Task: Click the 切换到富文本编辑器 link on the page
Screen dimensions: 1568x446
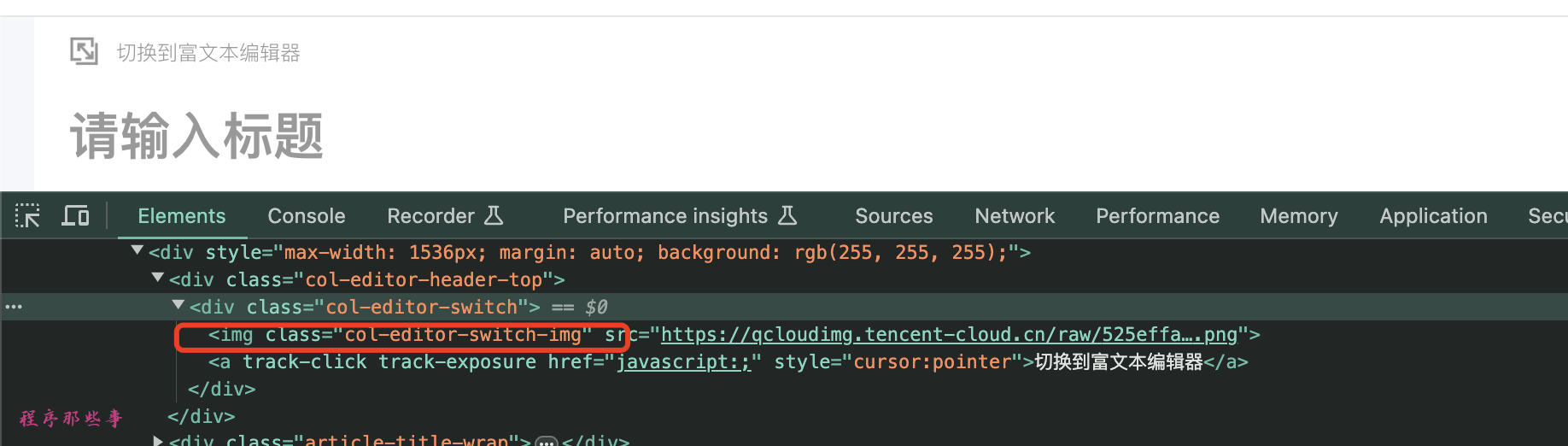Action: pos(208,53)
